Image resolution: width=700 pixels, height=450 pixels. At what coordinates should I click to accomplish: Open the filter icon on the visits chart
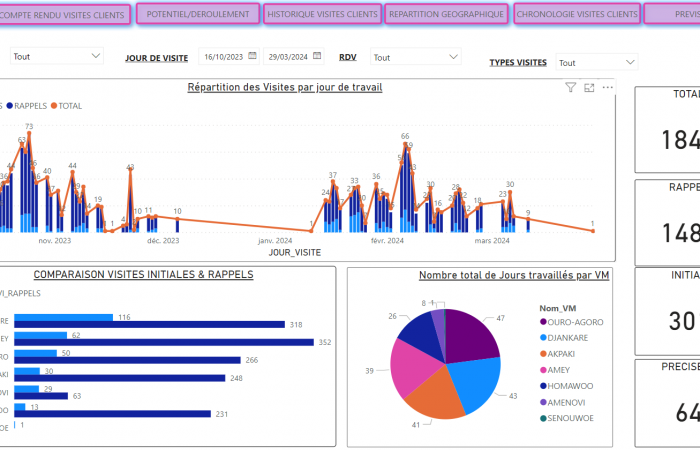coord(571,88)
